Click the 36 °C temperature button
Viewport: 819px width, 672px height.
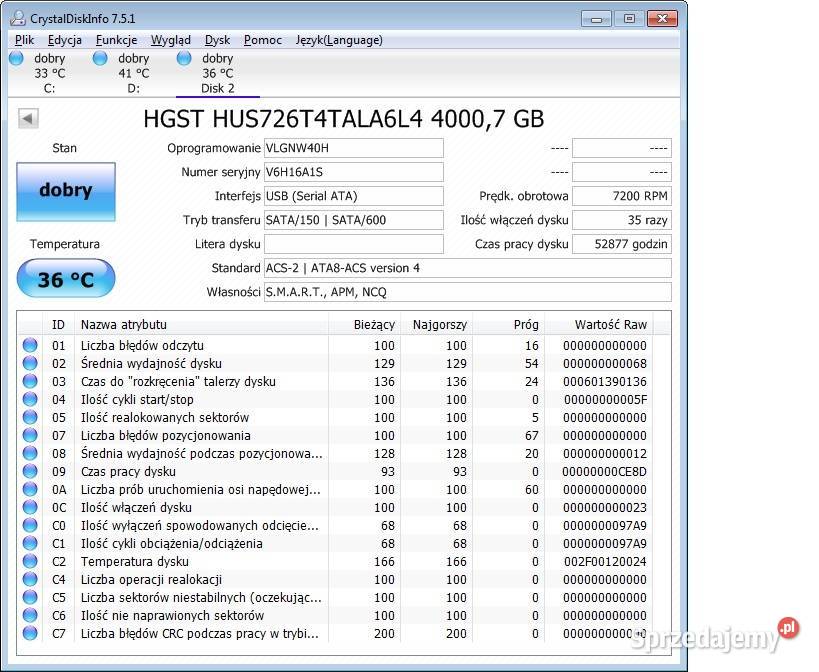tap(66, 279)
